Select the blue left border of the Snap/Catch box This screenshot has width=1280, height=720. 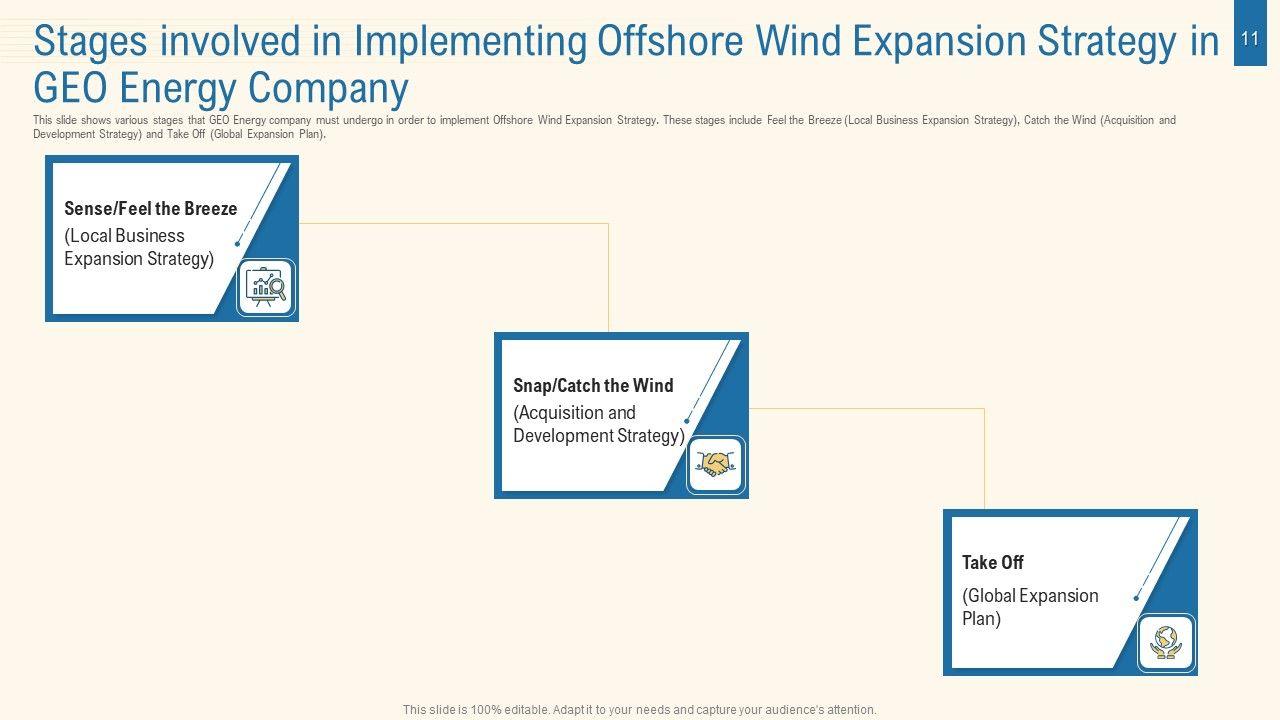pos(497,415)
